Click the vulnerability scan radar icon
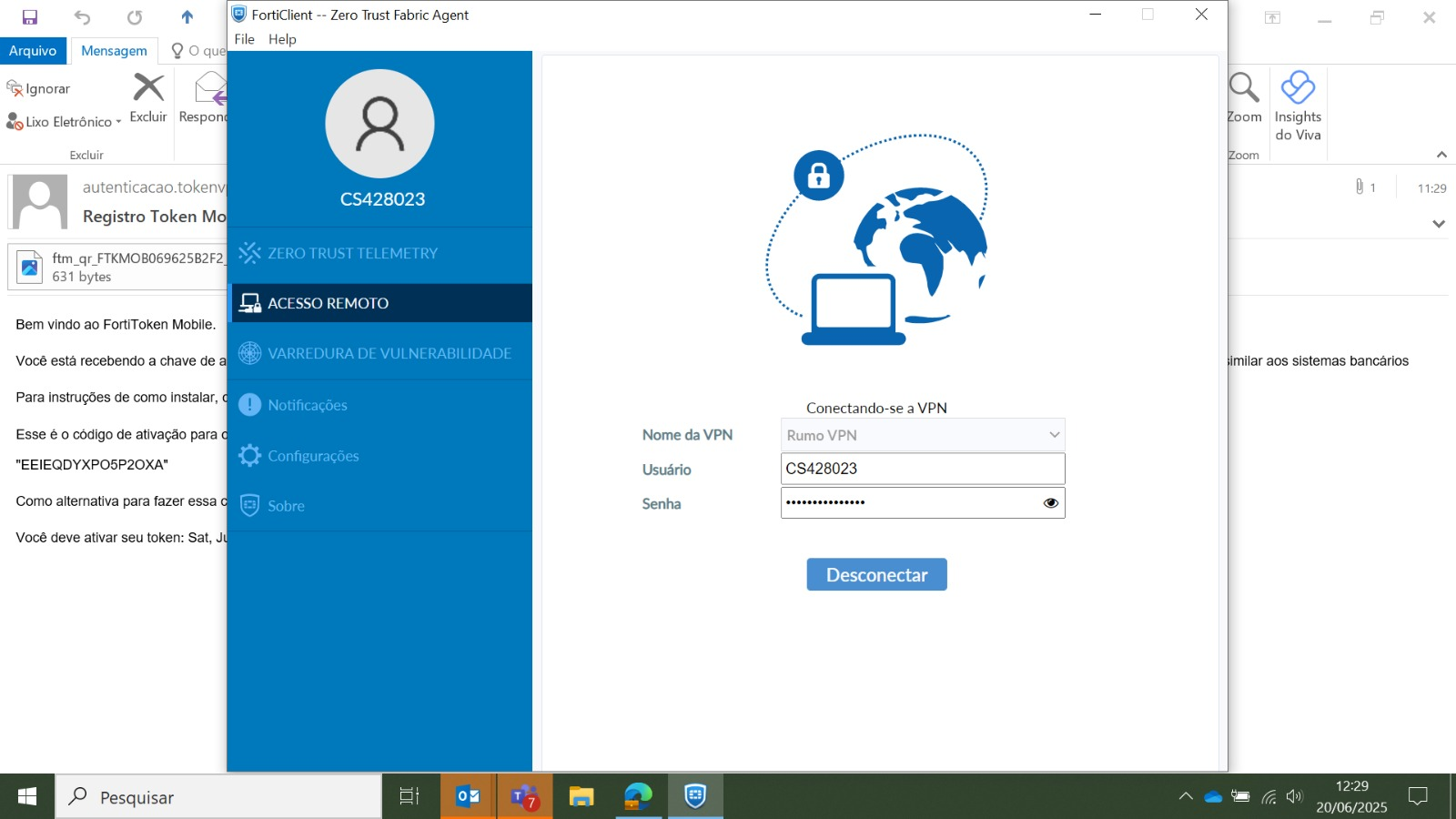 [x=249, y=353]
